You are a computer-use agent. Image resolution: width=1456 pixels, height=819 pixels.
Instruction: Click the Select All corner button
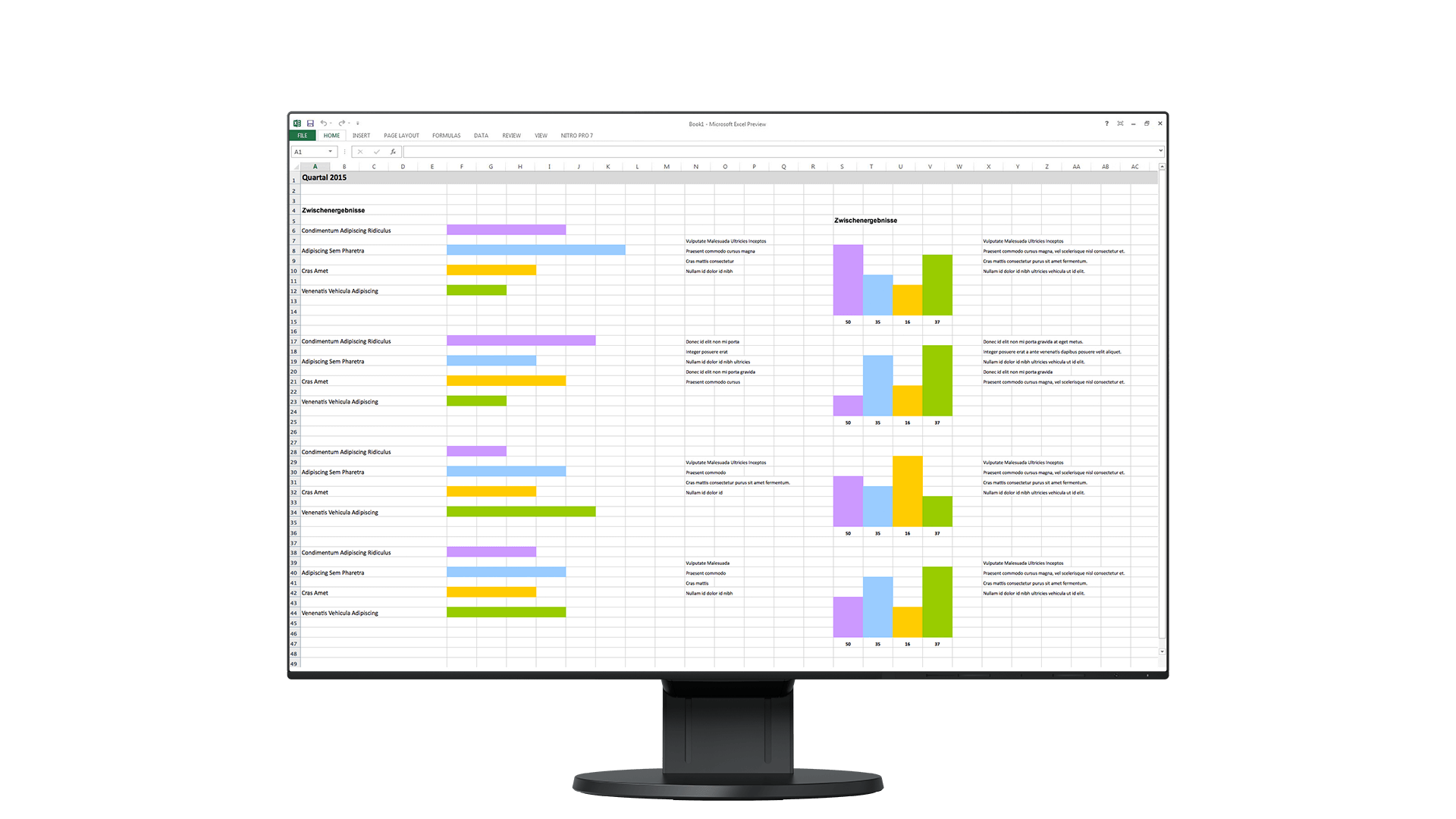click(295, 167)
